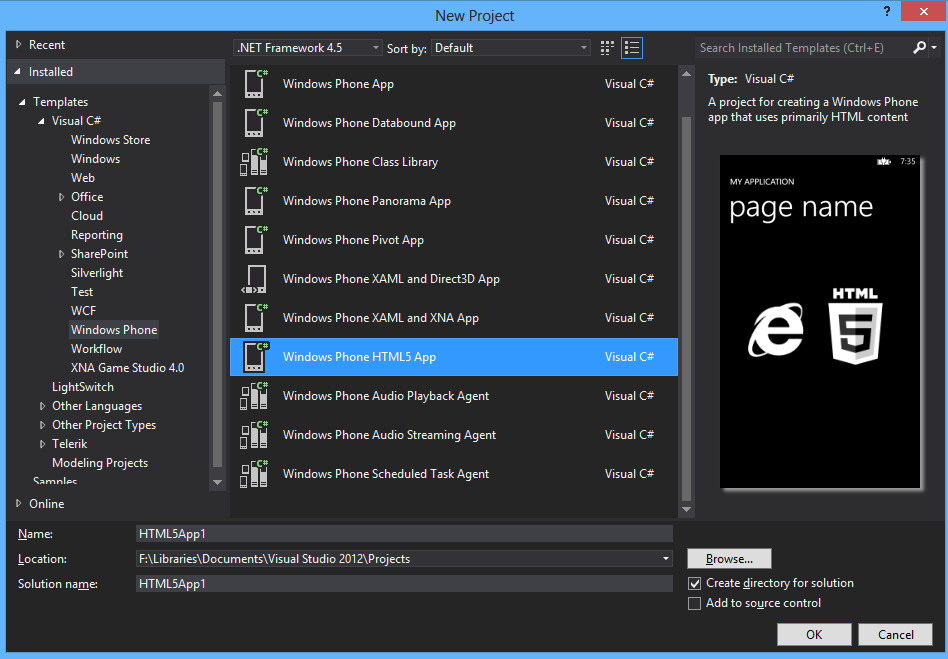Click the Audio Playback Agent template icon
Image resolution: width=948 pixels, height=659 pixels.
tap(255, 396)
